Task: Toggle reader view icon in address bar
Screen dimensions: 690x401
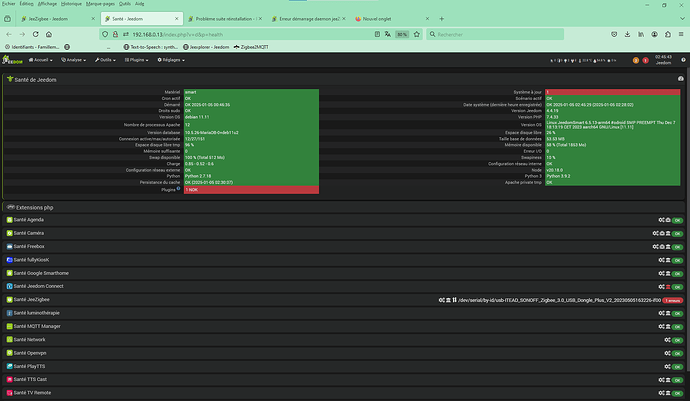Action: 377,34
